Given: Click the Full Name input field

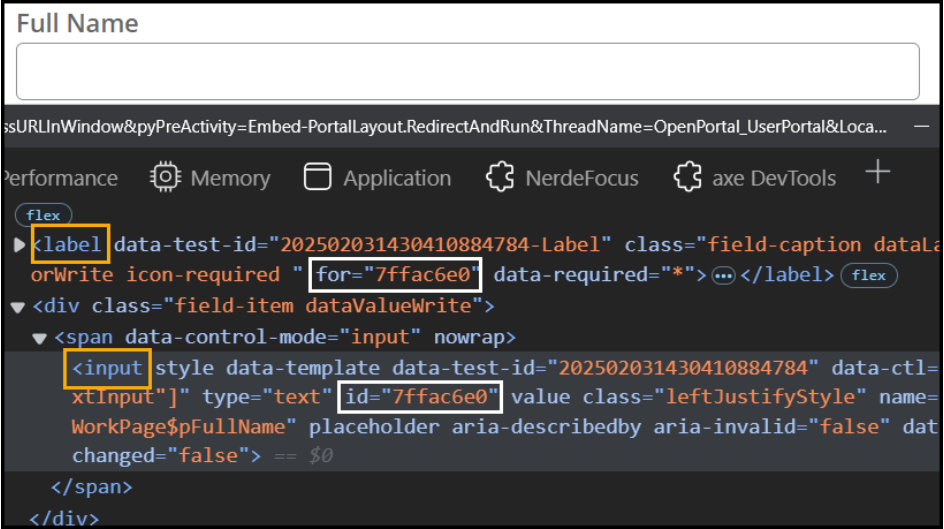Looking at the screenshot, I should pyautogui.click(x=467, y=71).
